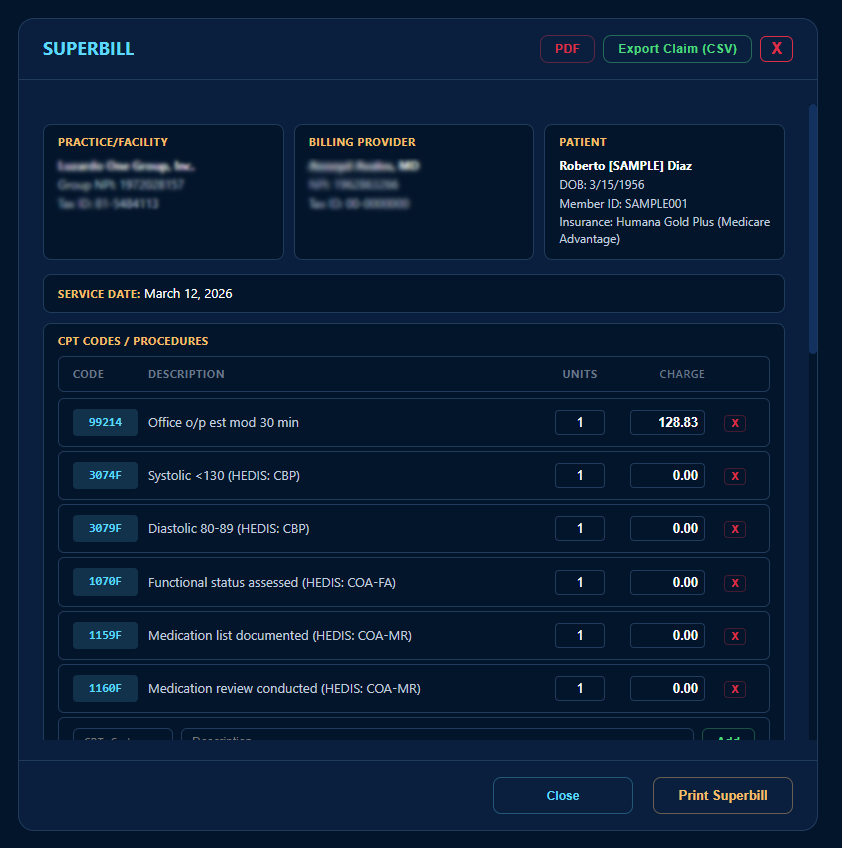Download the superbill as PDF
Image resolution: width=842 pixels, height=848 pixels.
566,48
